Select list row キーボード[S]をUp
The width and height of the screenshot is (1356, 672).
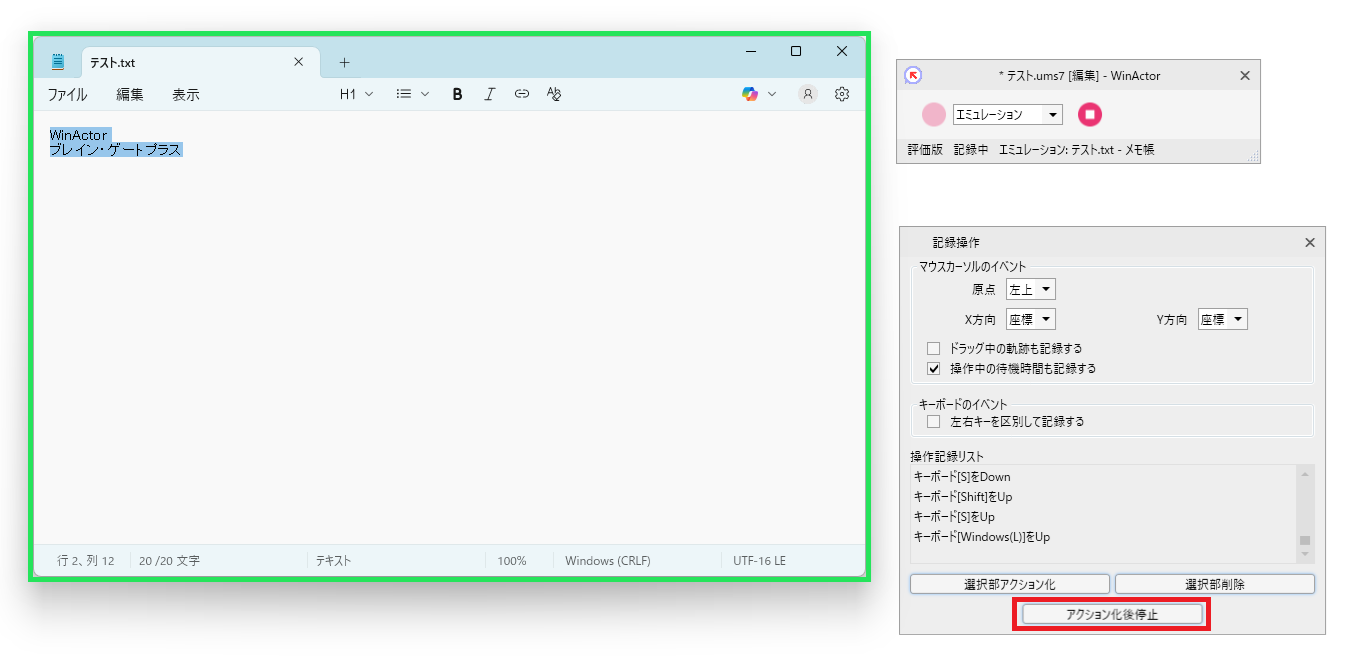pyautogui.click(x=1104, y=517)
